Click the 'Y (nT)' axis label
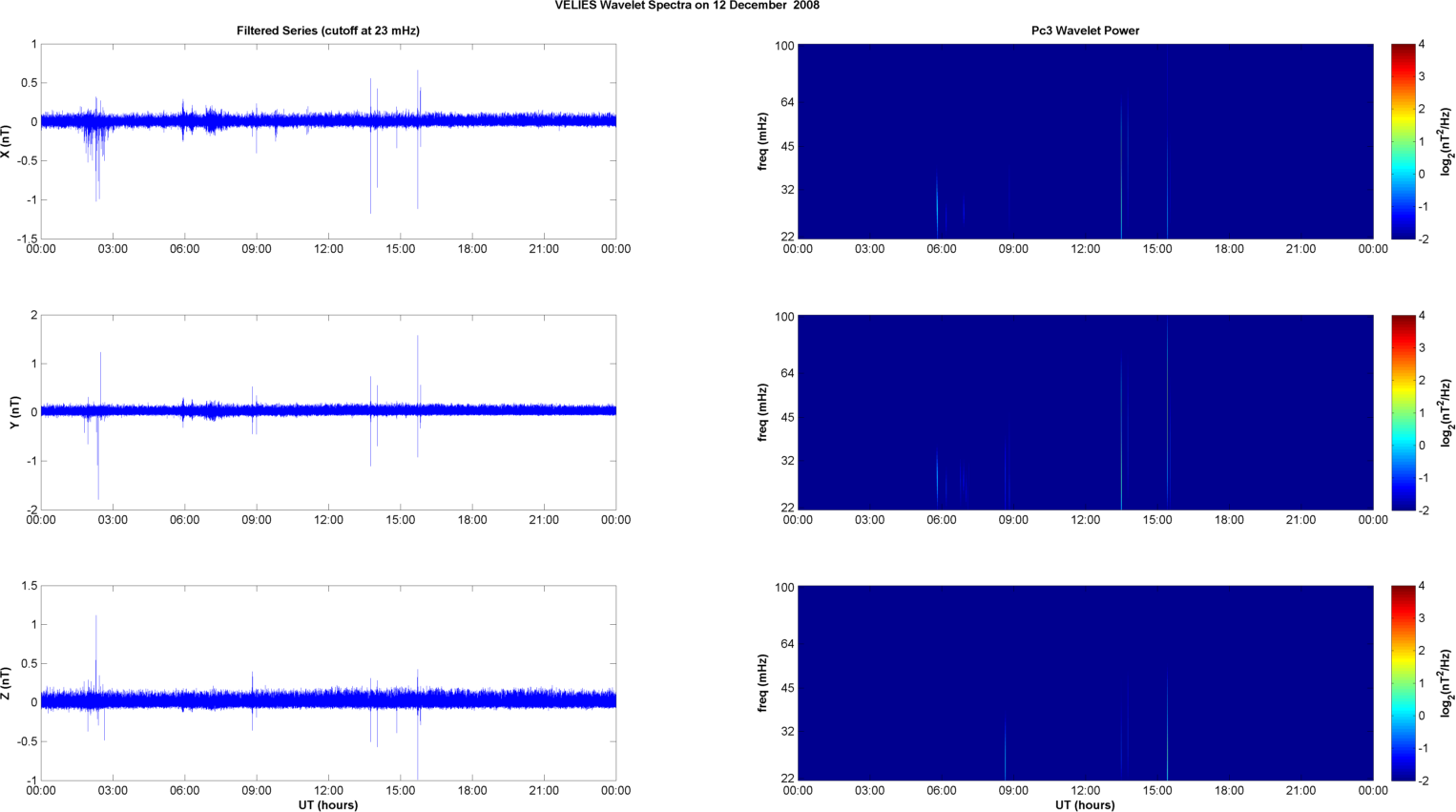Image resolution: width=1456 pixels, height=812 pixels. (x=14, y=412)
